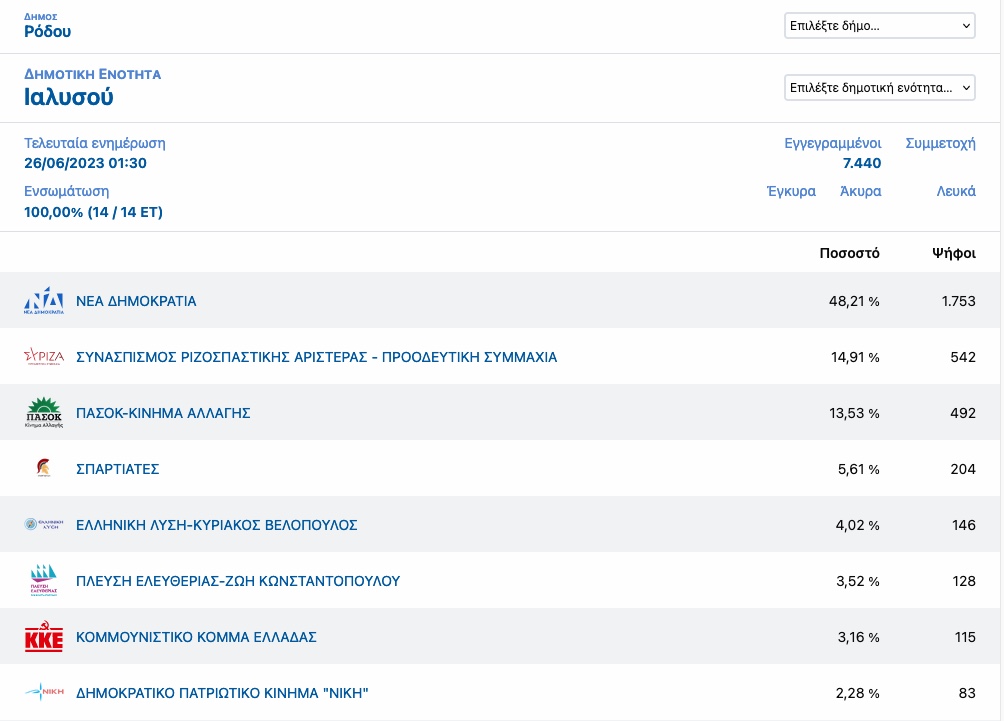Click the 1.753 votes cell
Screen dimensions: 1004x721
pyautogui.click(x=959, y=301)
